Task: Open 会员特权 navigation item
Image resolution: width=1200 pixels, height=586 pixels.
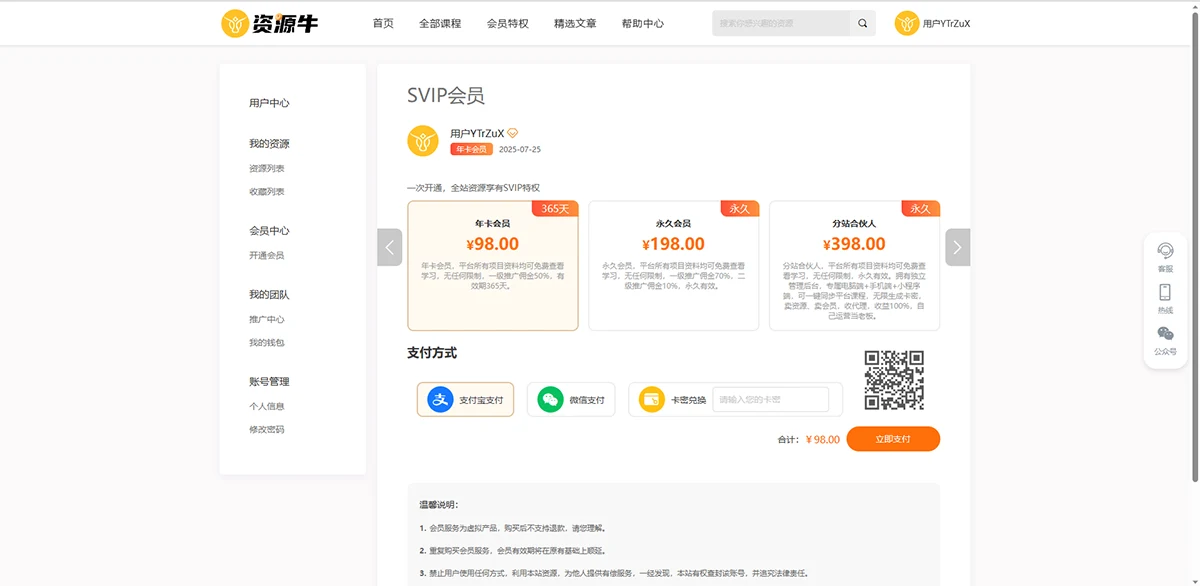Action: coord(507,23)
